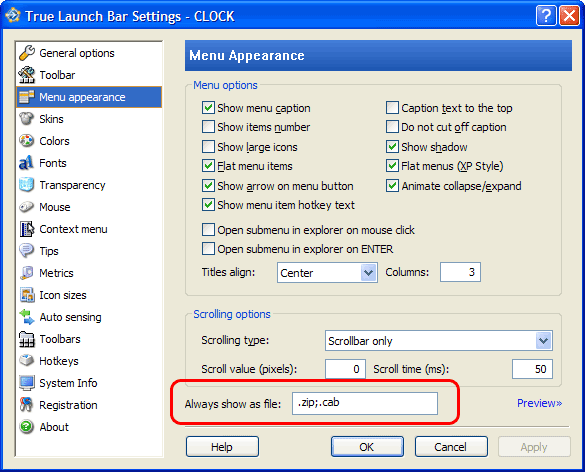
Task: Click the title bar question mark help icon
Action: [x=545, y=16]
